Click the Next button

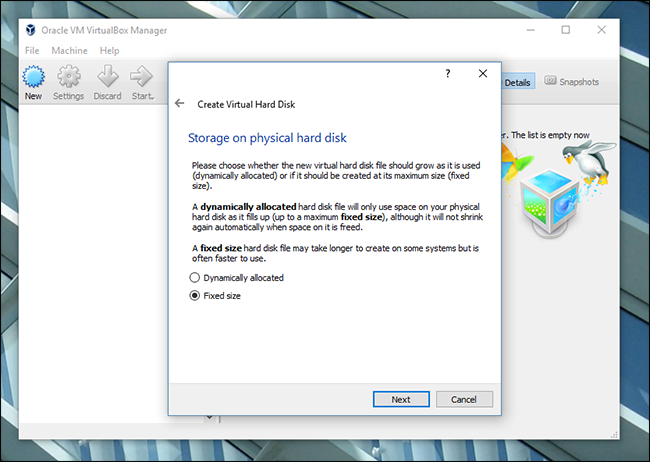(x=401, y=399)
